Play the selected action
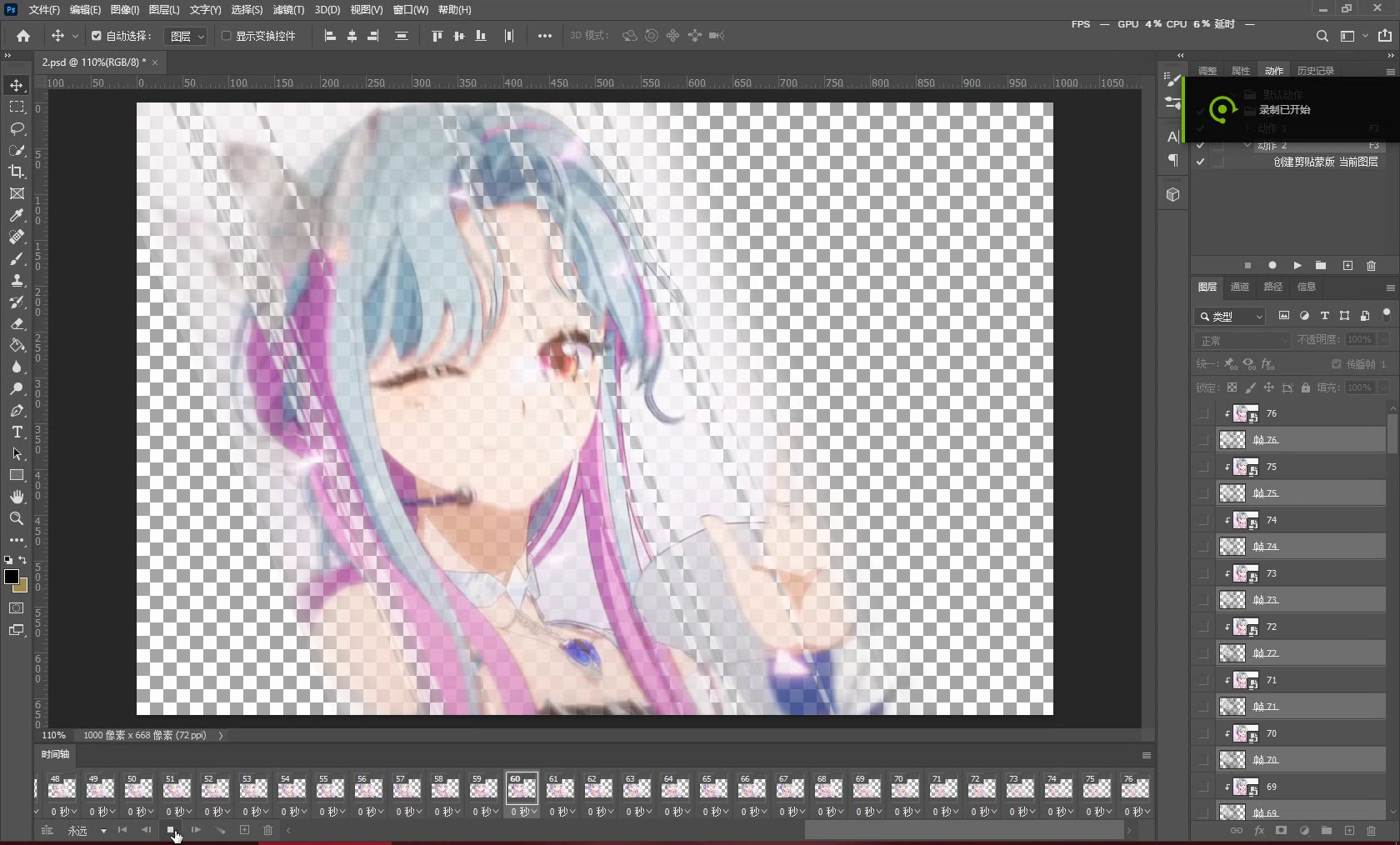This screenshot has width=1400, height=845. (1297, 266)
